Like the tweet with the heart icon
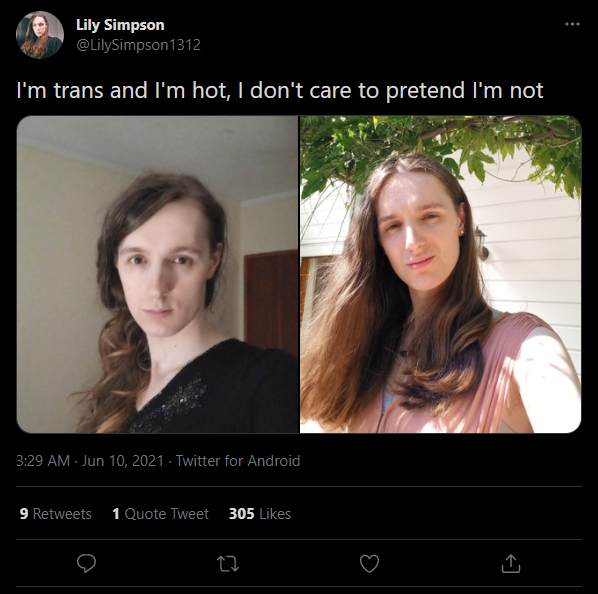 [x=370, y=563]
